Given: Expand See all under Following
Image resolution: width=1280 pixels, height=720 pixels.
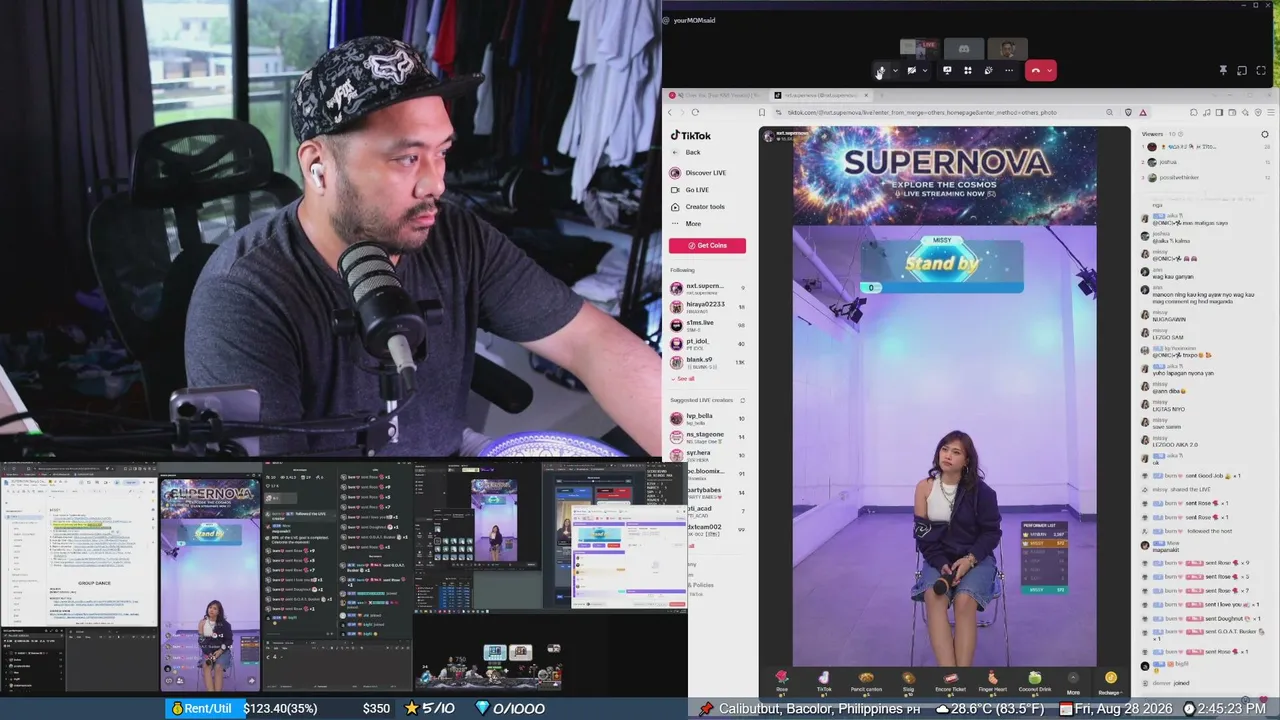Looking at the screenshot, I should click(x=685, y=379).
